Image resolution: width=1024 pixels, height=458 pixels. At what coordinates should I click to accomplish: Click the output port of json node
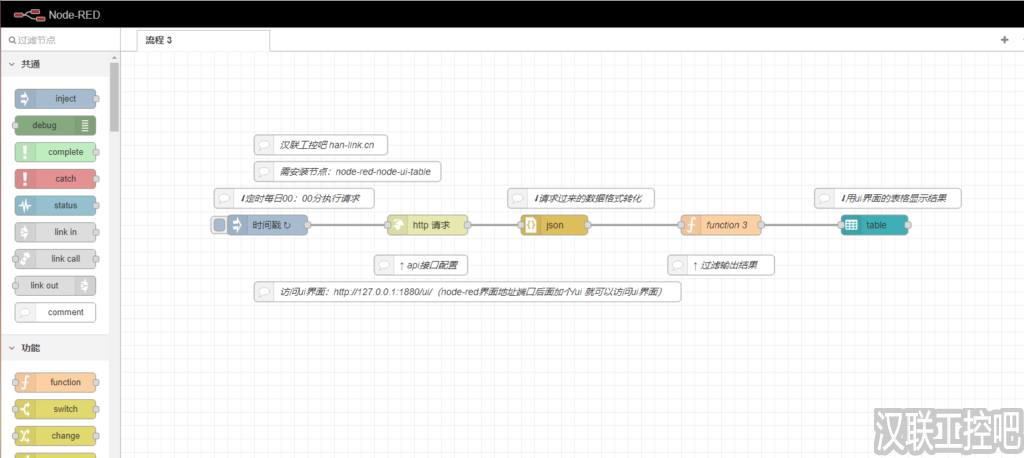588,225
